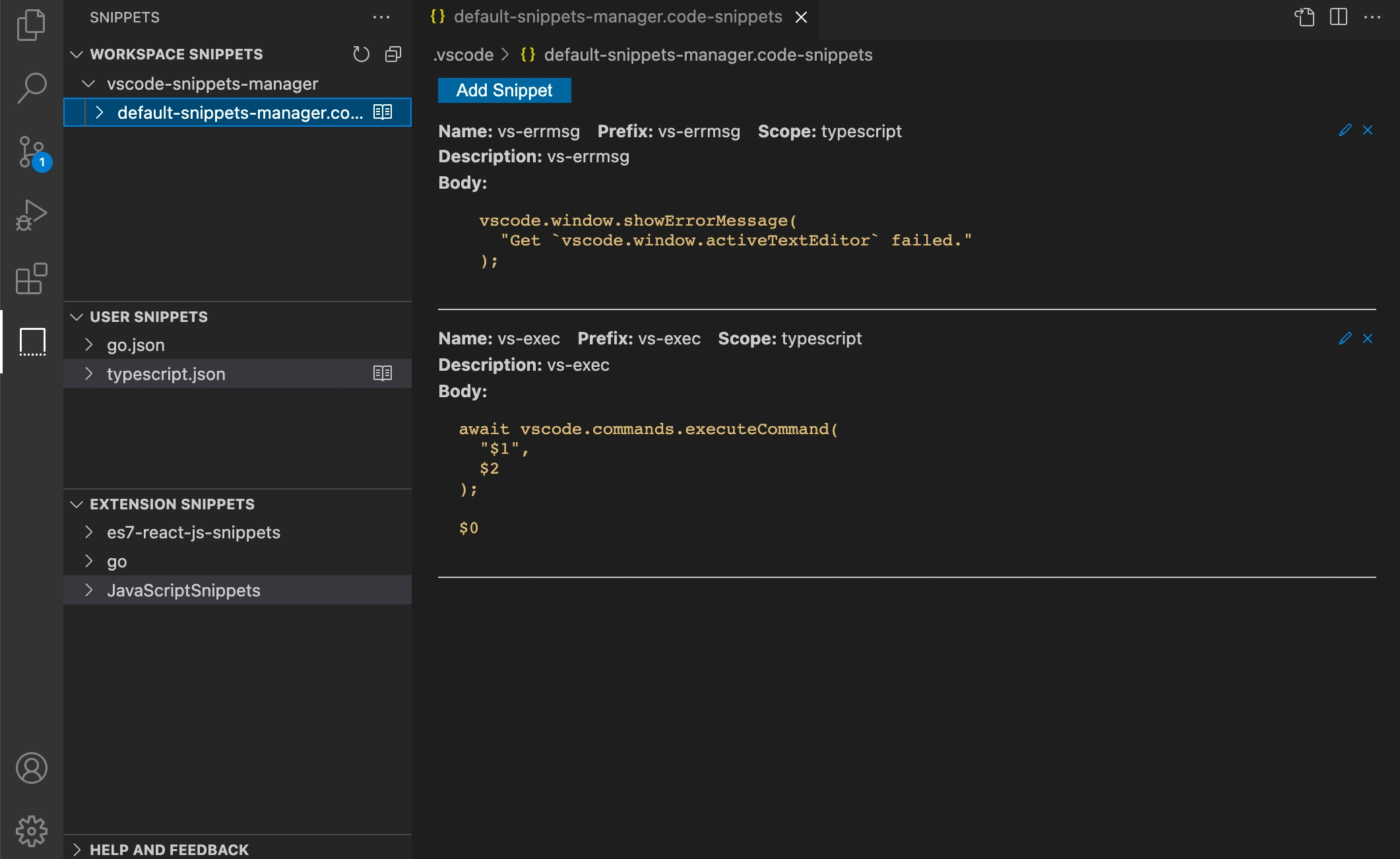Select the Snippets view icon in activity bar
The image size is (1400, 859).
click(x=32, y=342)
